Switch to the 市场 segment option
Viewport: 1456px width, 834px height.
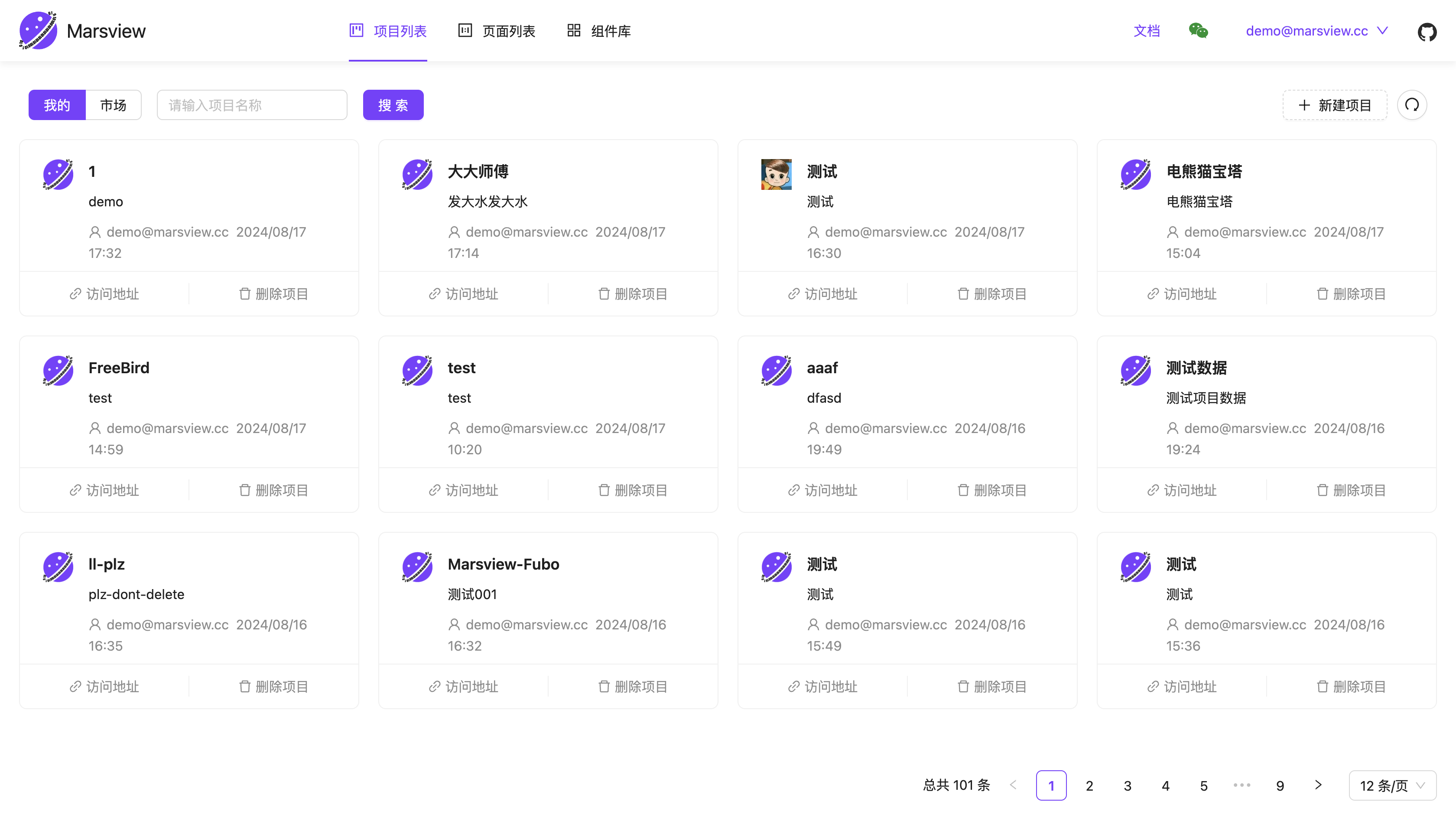point(113,105)
